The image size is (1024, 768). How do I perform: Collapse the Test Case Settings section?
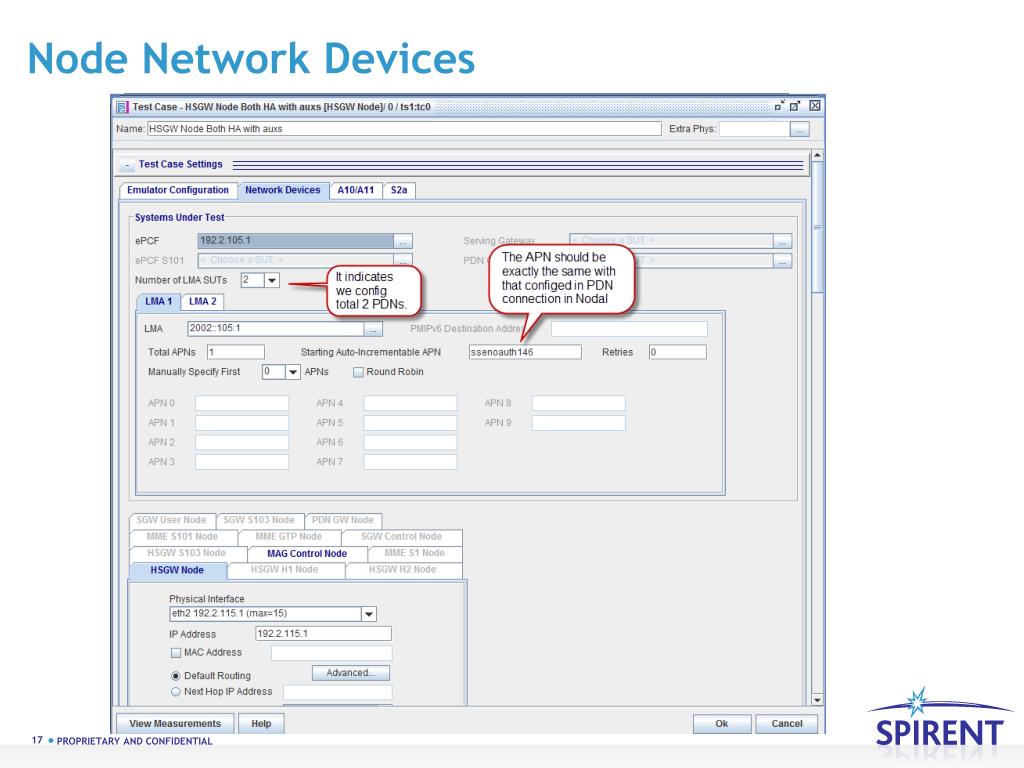[x=127, y=165]
